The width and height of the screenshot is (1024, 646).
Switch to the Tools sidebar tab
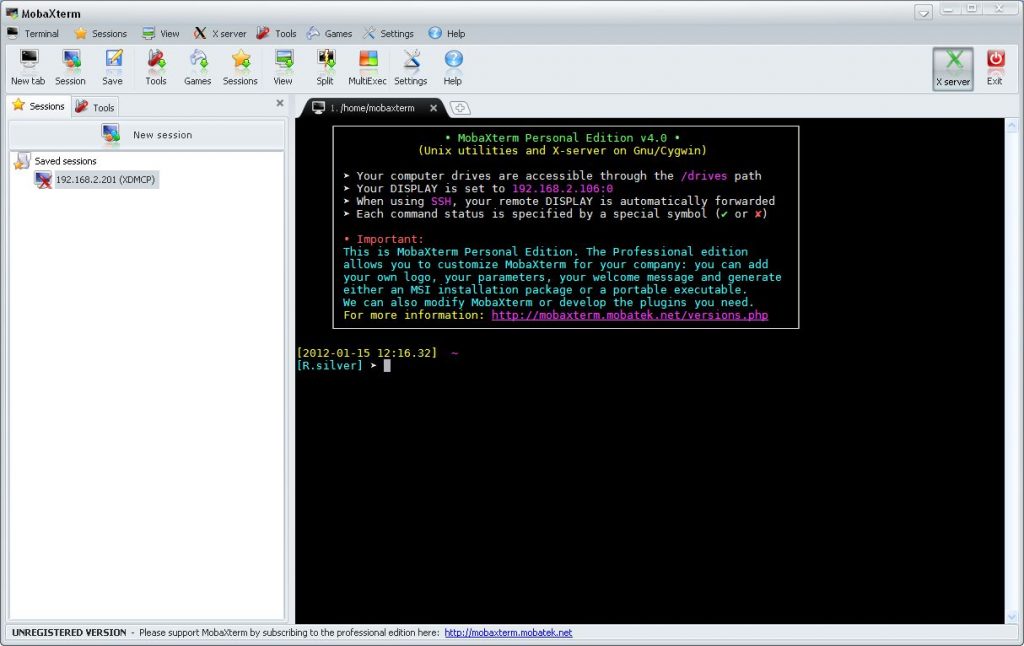click(95, 107)
